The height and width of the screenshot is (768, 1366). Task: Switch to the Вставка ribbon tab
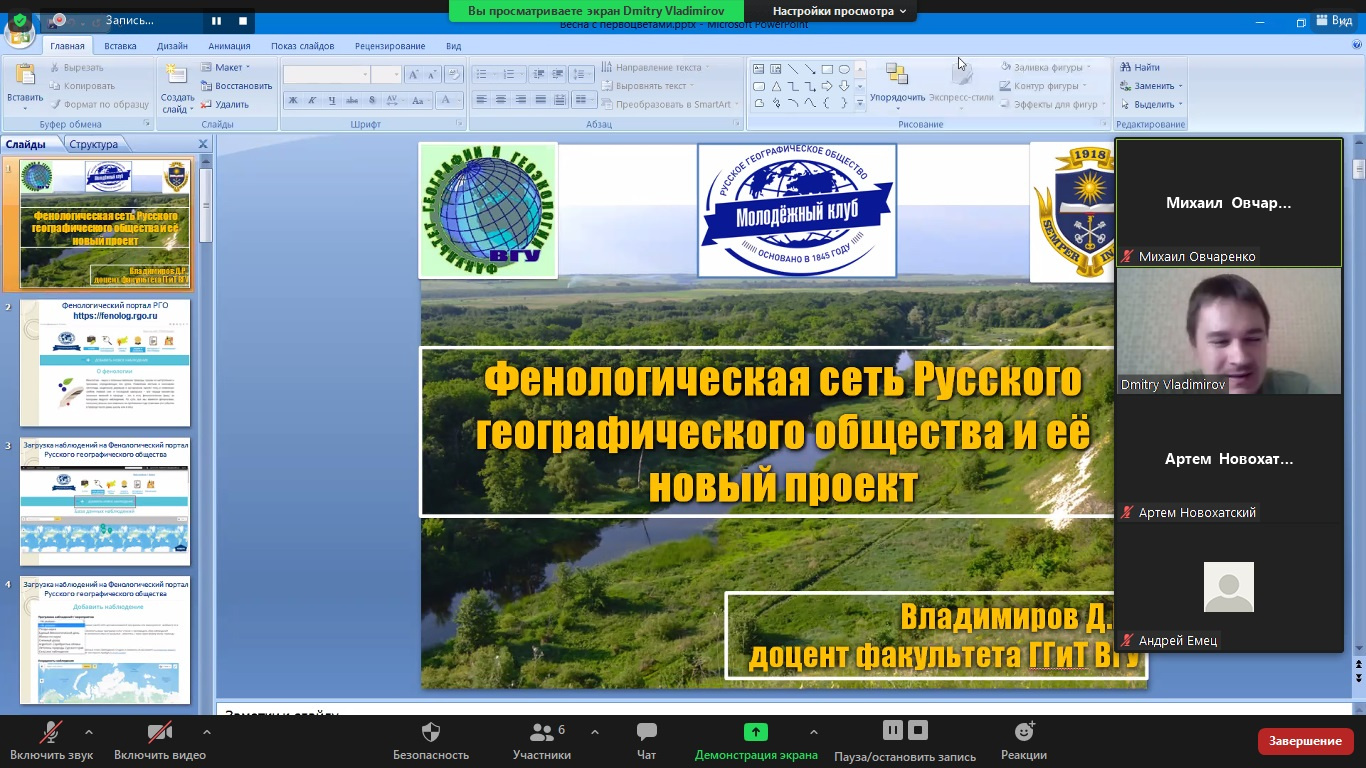pyautogui.click(x=120, y=46)
